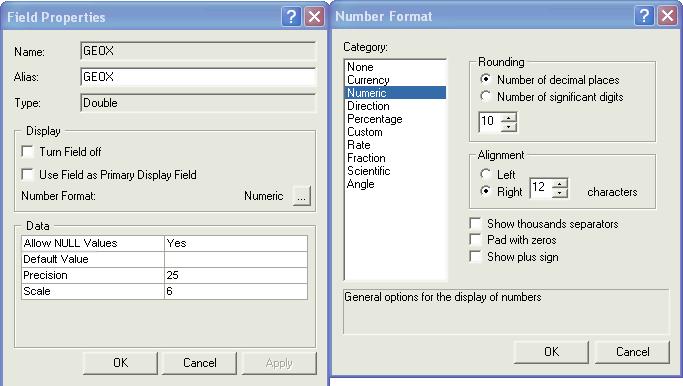Screen dimensions: 683x386
Task: Select Numeric in the Category list
Action: [x=396, y=93]
